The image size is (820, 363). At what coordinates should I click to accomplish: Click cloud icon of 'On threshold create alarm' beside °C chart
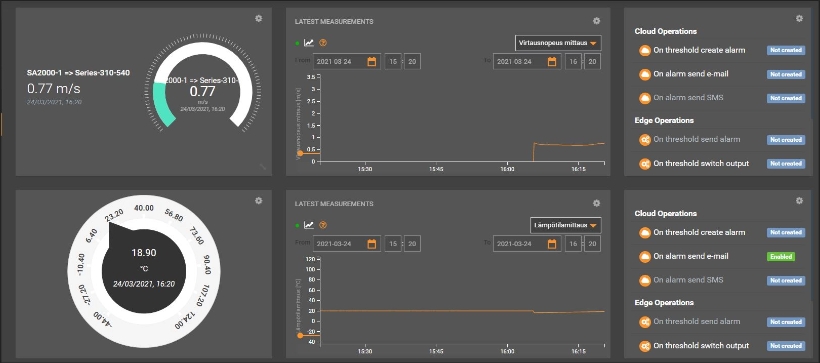coord(645,233)
